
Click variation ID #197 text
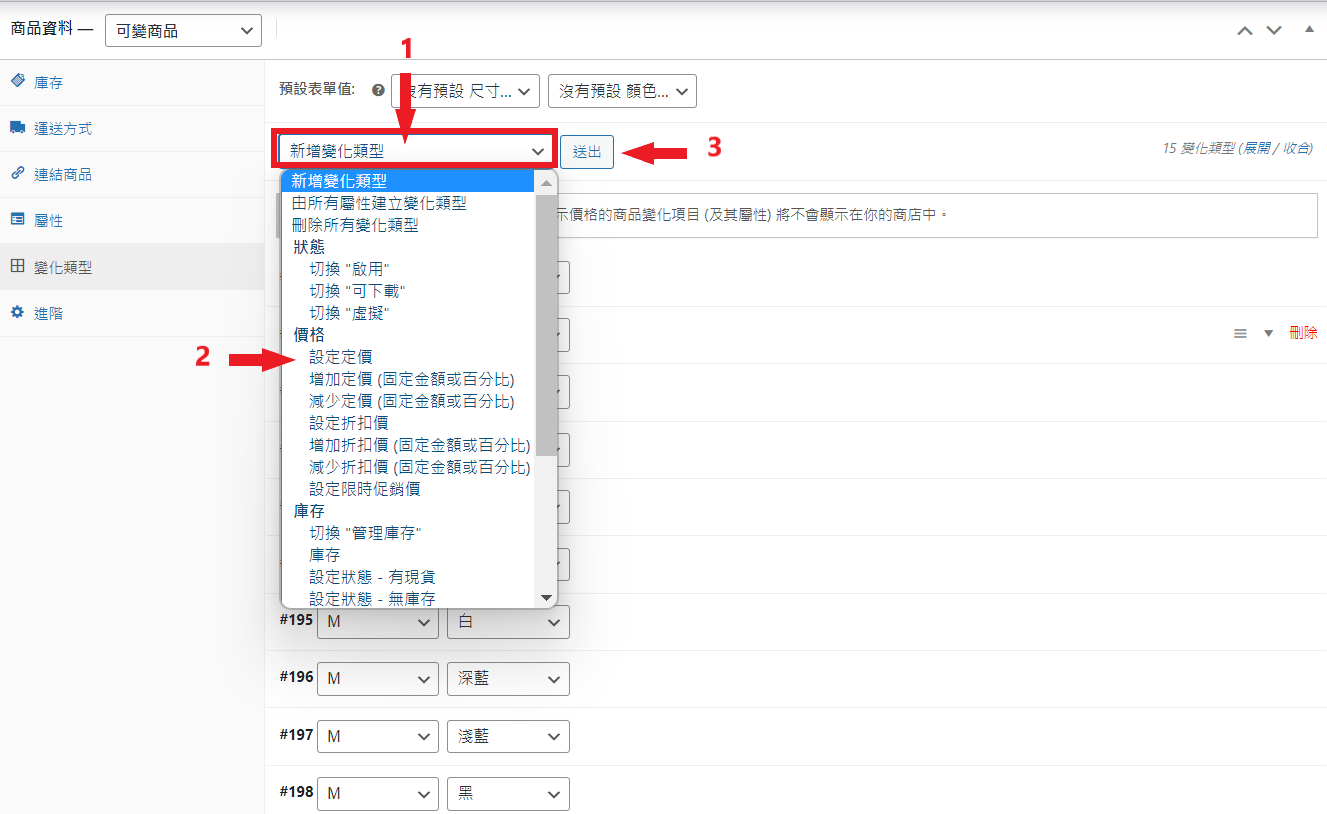tap(297, 735)
